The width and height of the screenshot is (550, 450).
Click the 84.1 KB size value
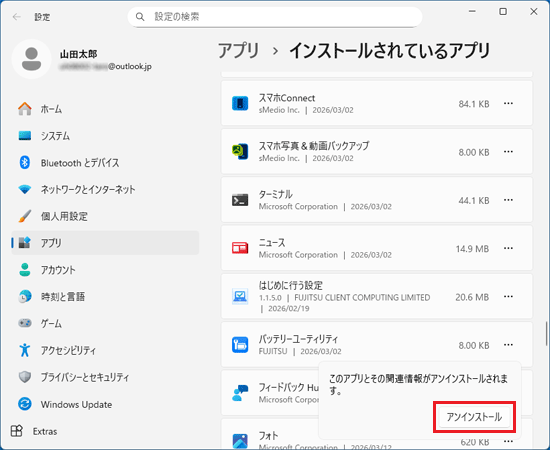474,104
